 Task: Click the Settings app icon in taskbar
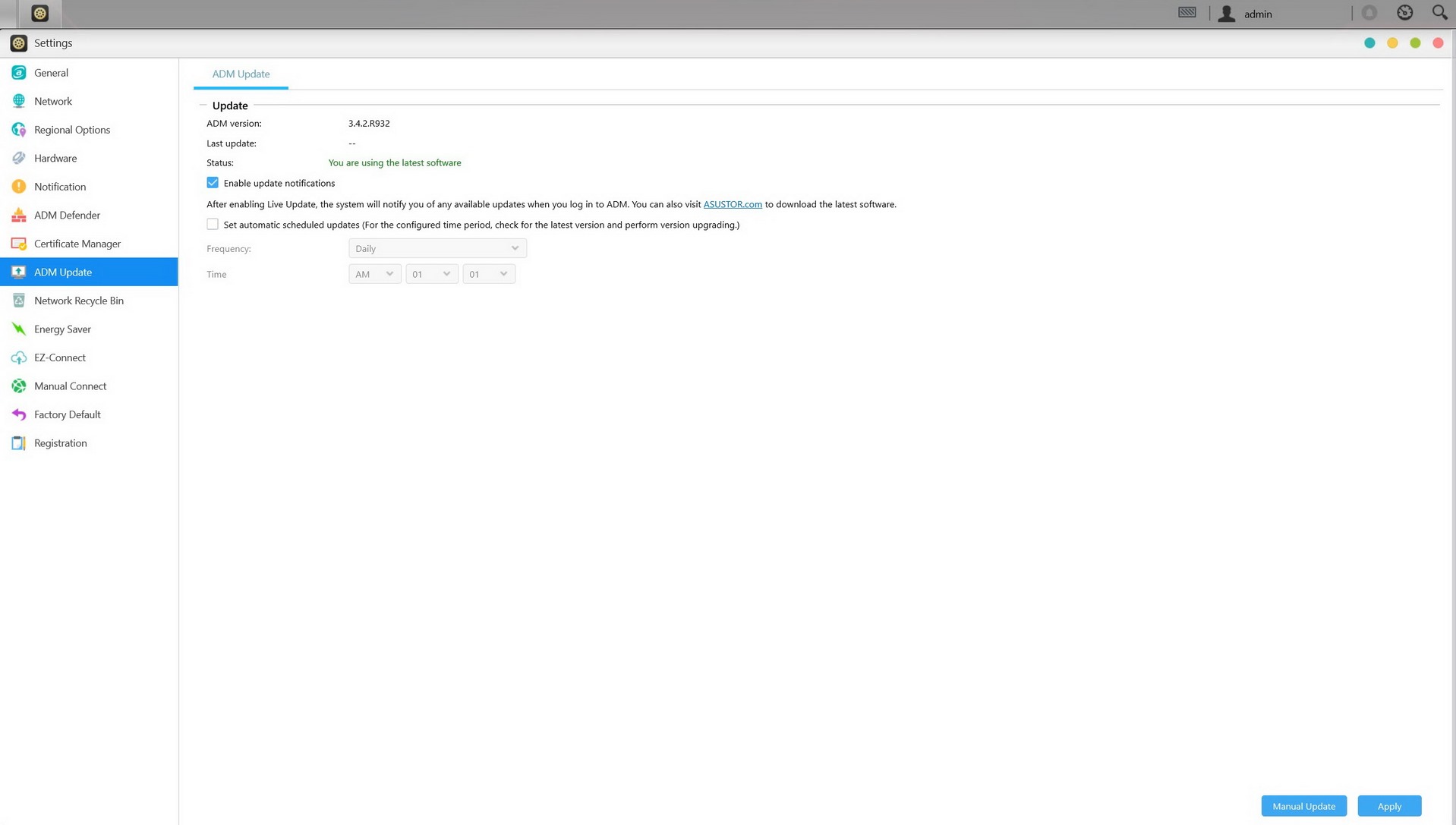tap(39, 14)
